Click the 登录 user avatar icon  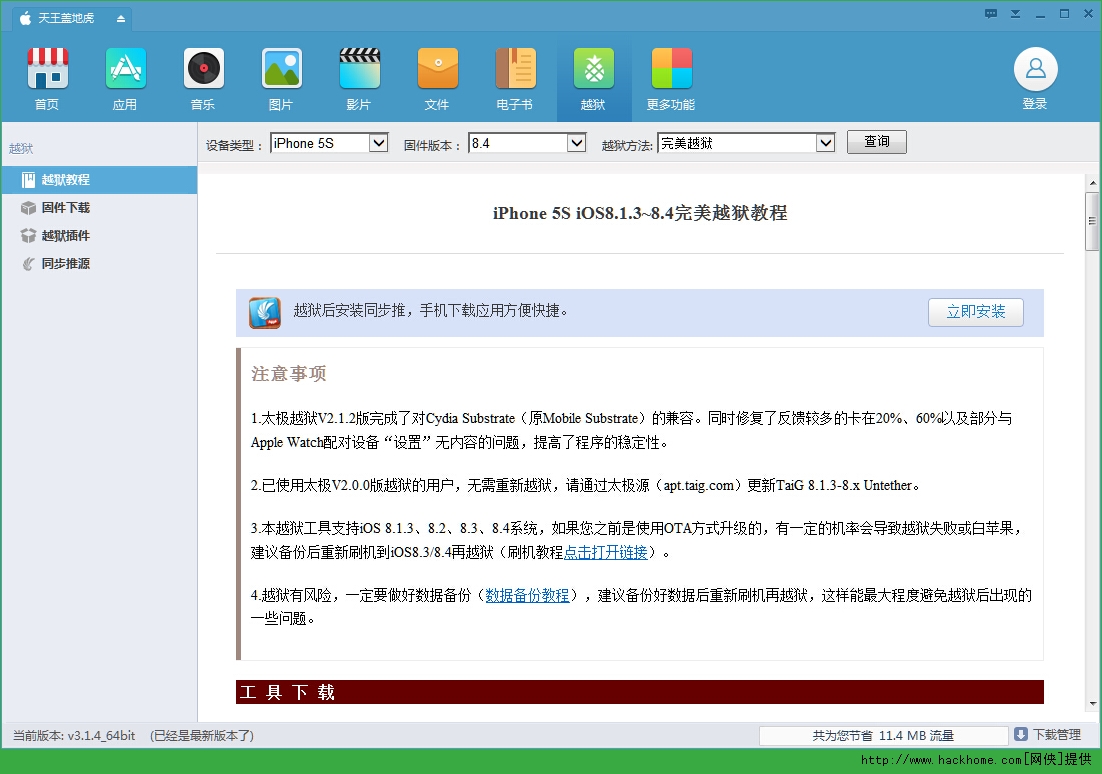[x=1035, y=69]
